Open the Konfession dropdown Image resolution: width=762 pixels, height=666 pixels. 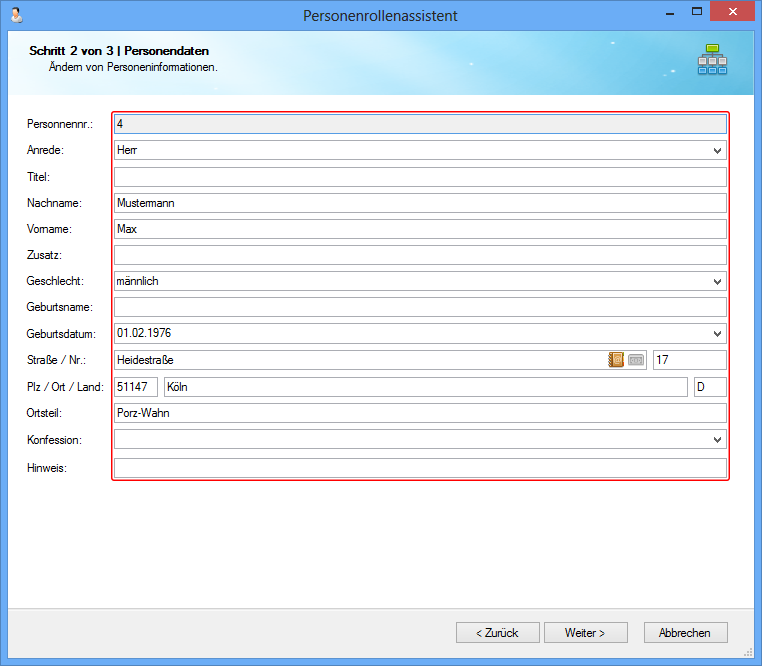pos(717,440)
